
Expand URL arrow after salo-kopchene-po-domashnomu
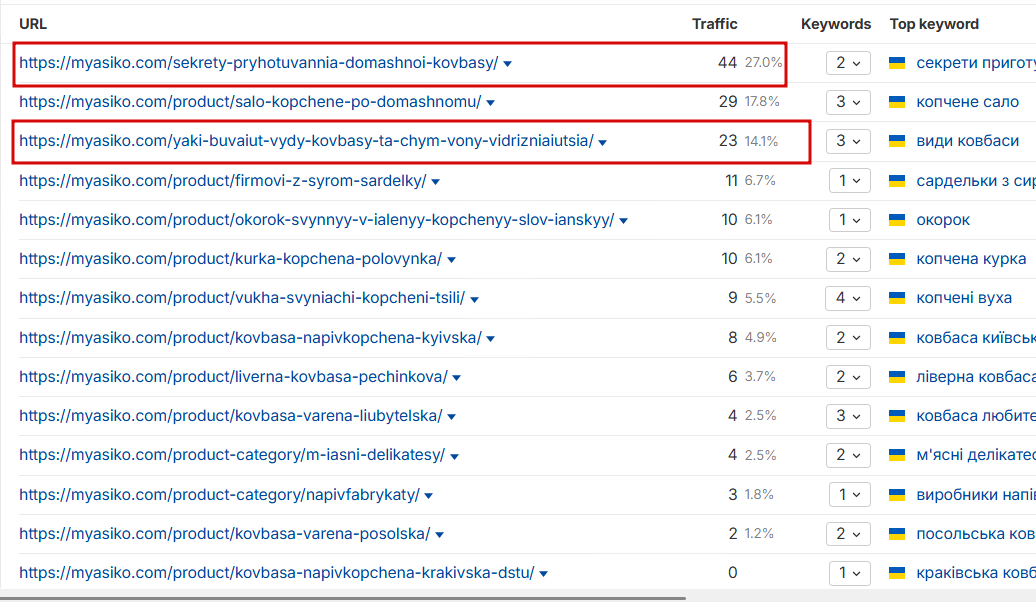490,103
